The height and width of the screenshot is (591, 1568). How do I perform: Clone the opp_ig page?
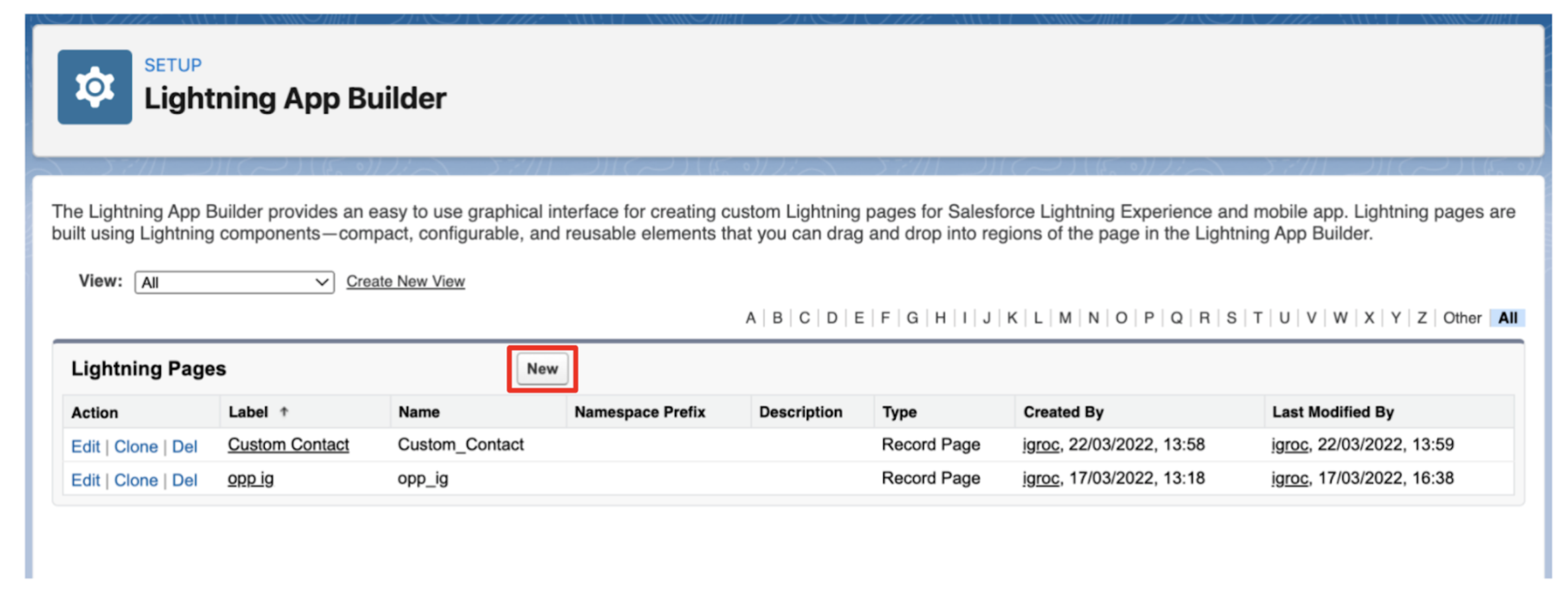click(x=136, y=480)
